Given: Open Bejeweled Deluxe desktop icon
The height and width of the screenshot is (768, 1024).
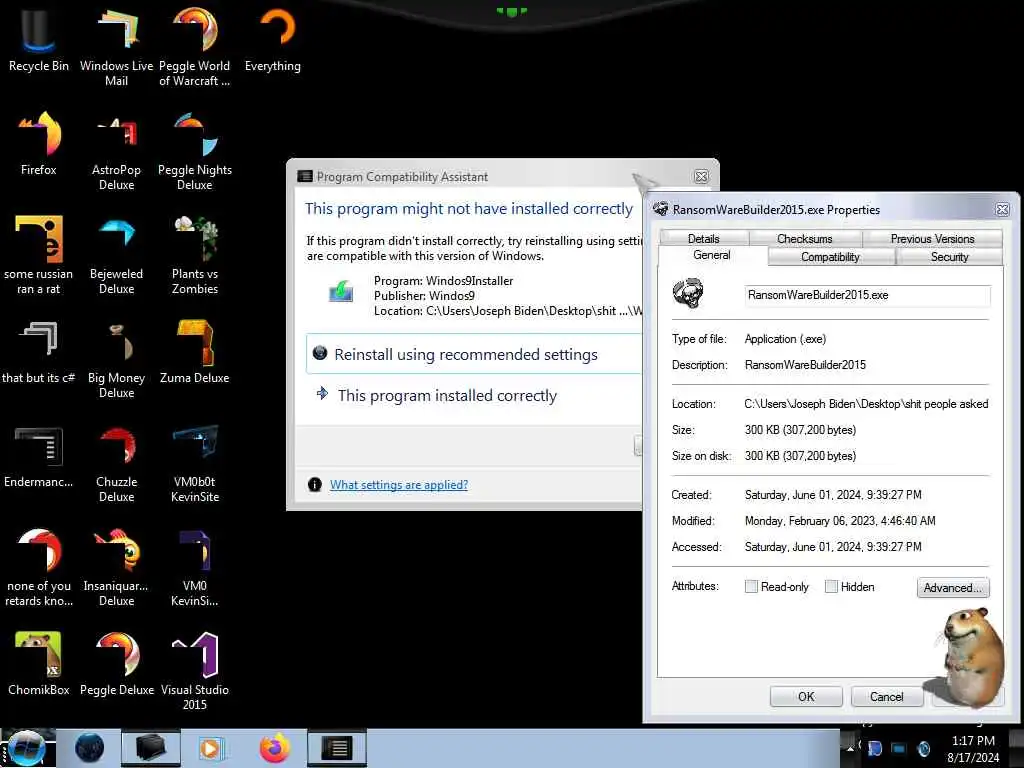Looking at the screenshot, I should coord(116,255).
